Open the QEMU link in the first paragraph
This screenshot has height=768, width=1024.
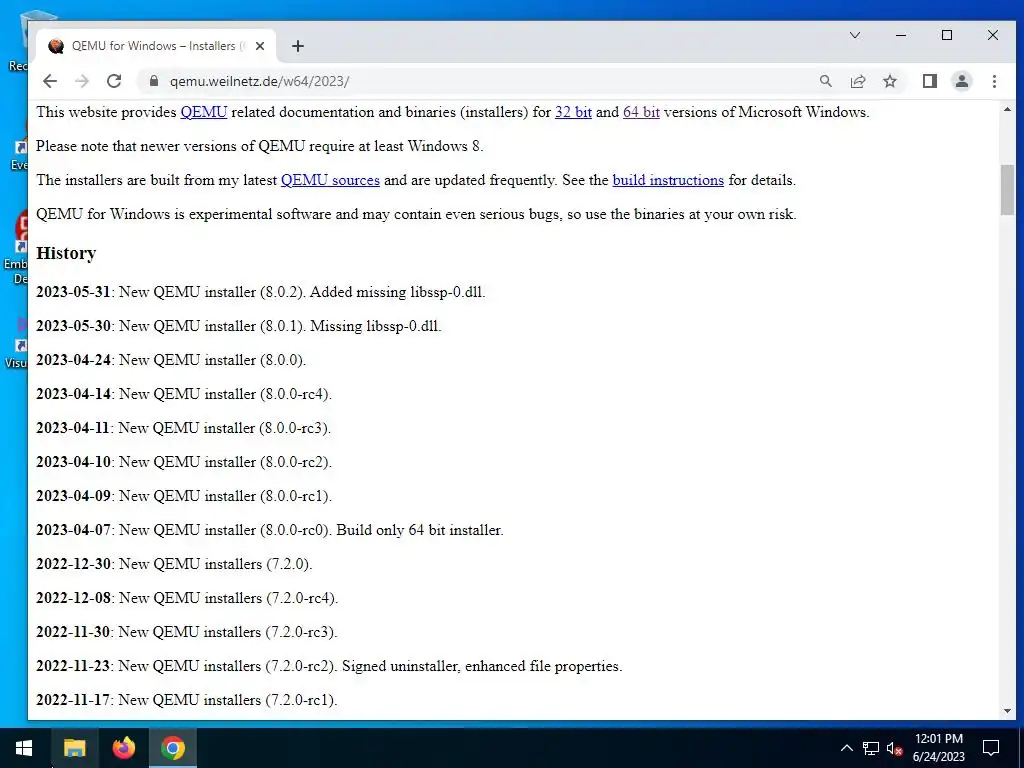(204, 112)
